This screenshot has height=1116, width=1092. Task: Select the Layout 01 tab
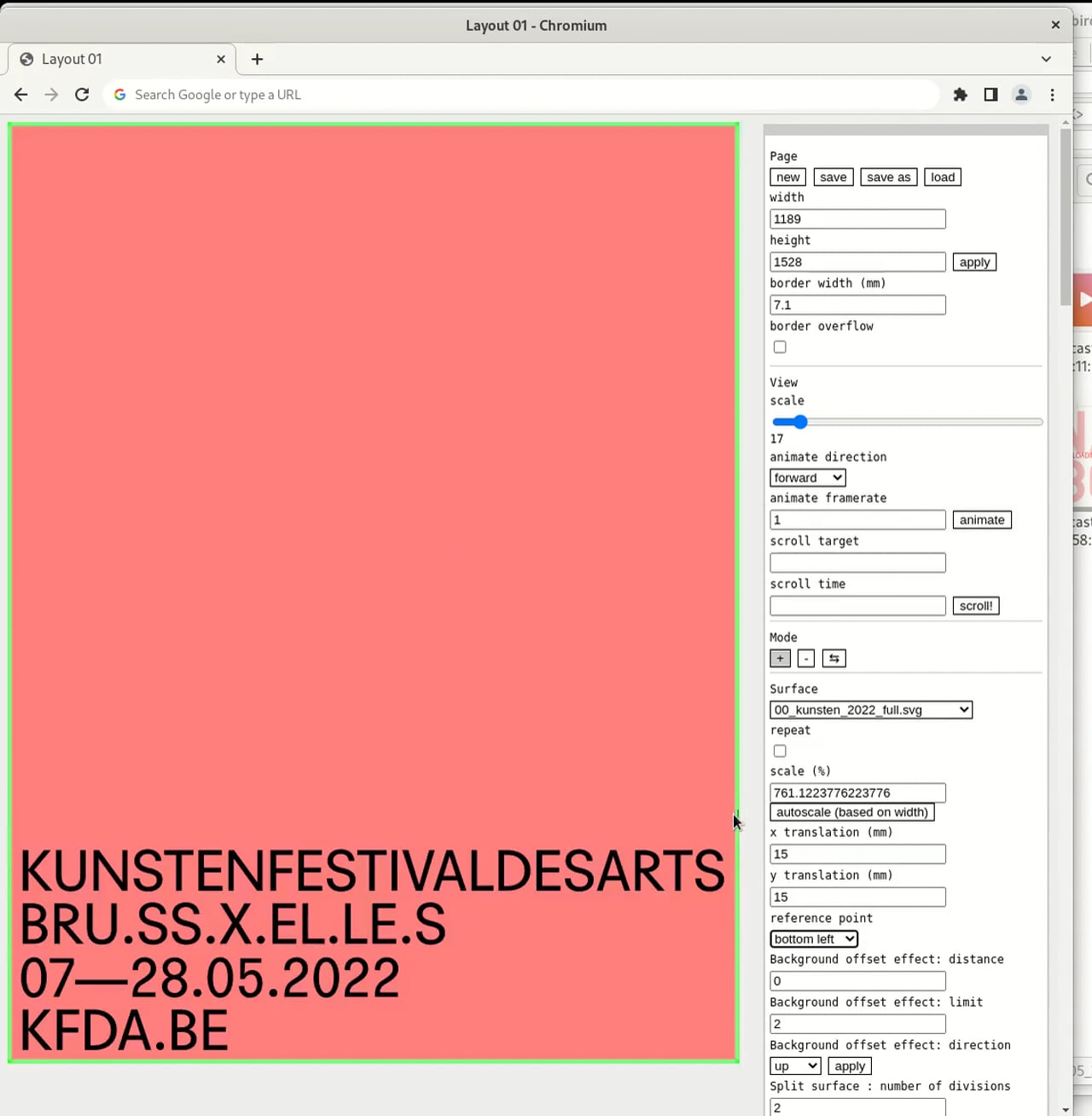122,59
